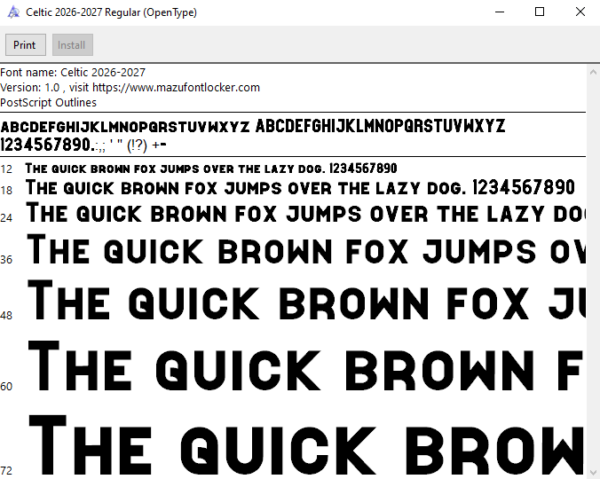Click the 24 point sample sentence
Screen dimensions: 600x479
point(306,213)
